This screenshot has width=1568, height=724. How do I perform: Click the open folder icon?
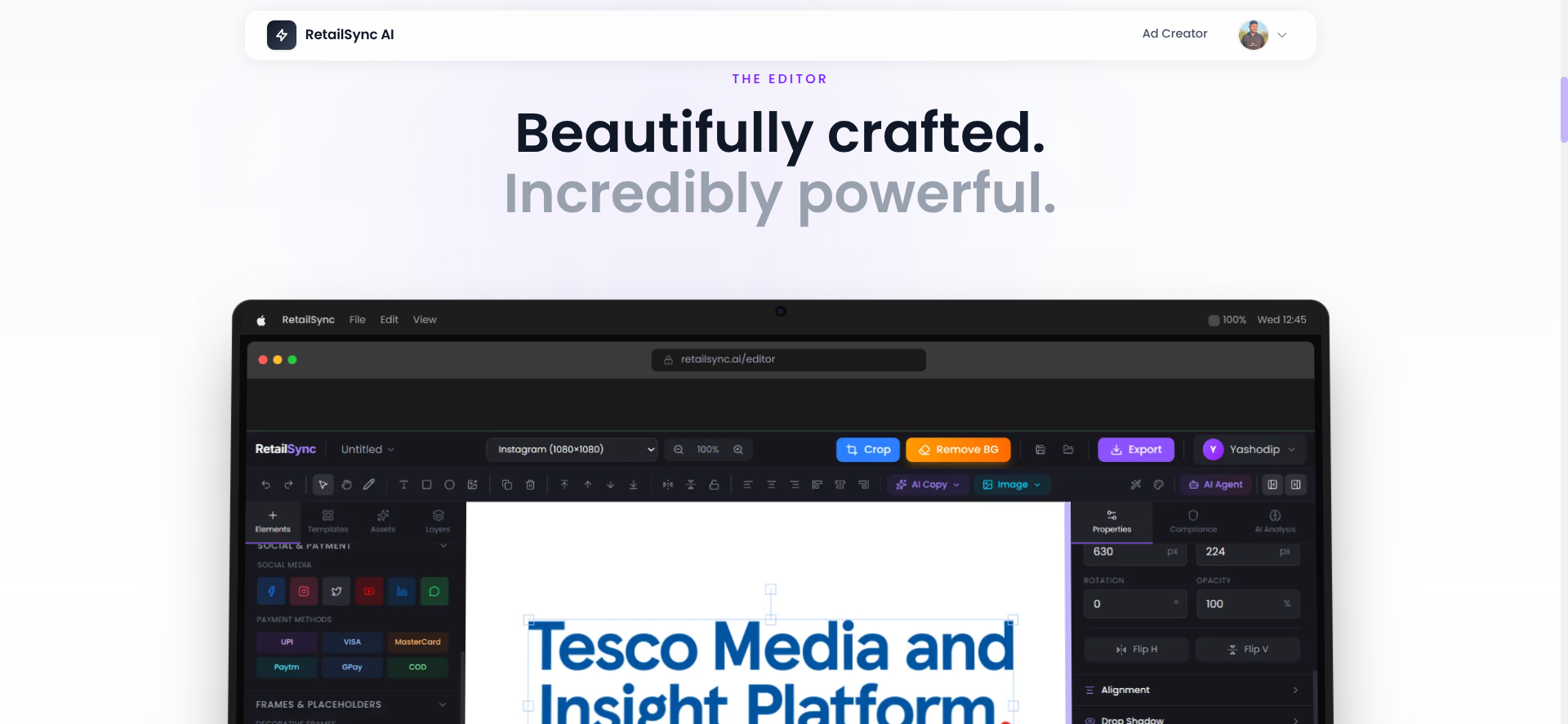point(1068,450)
